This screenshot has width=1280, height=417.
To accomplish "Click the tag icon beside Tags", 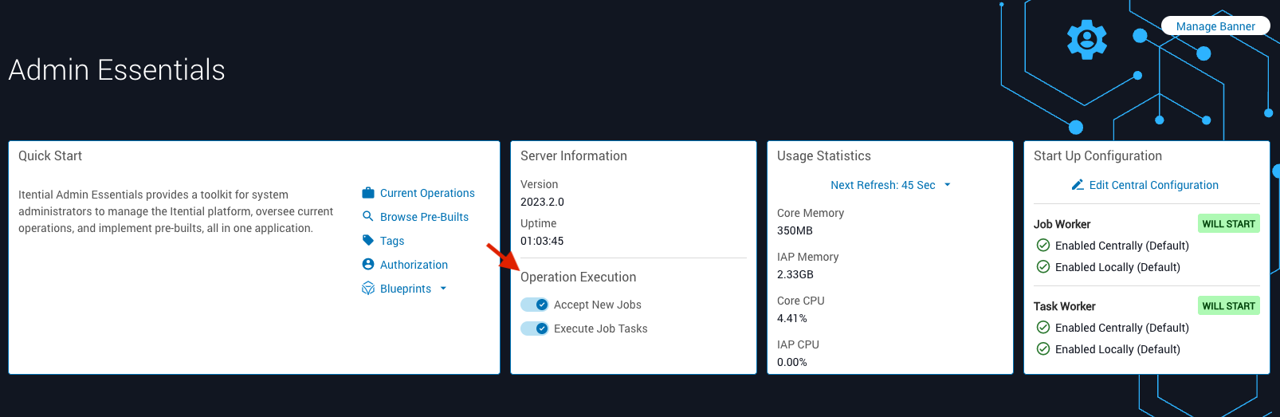I will [368, 241].
